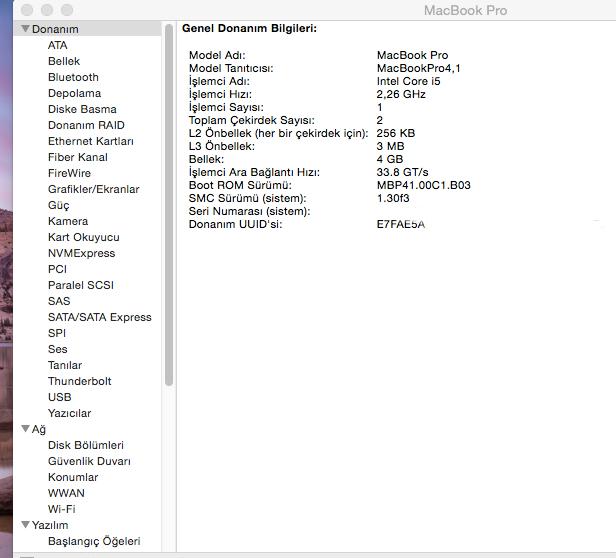Open Grafikler/Ekranlar details
Viewport: 616px width, 558px height.
93,189
